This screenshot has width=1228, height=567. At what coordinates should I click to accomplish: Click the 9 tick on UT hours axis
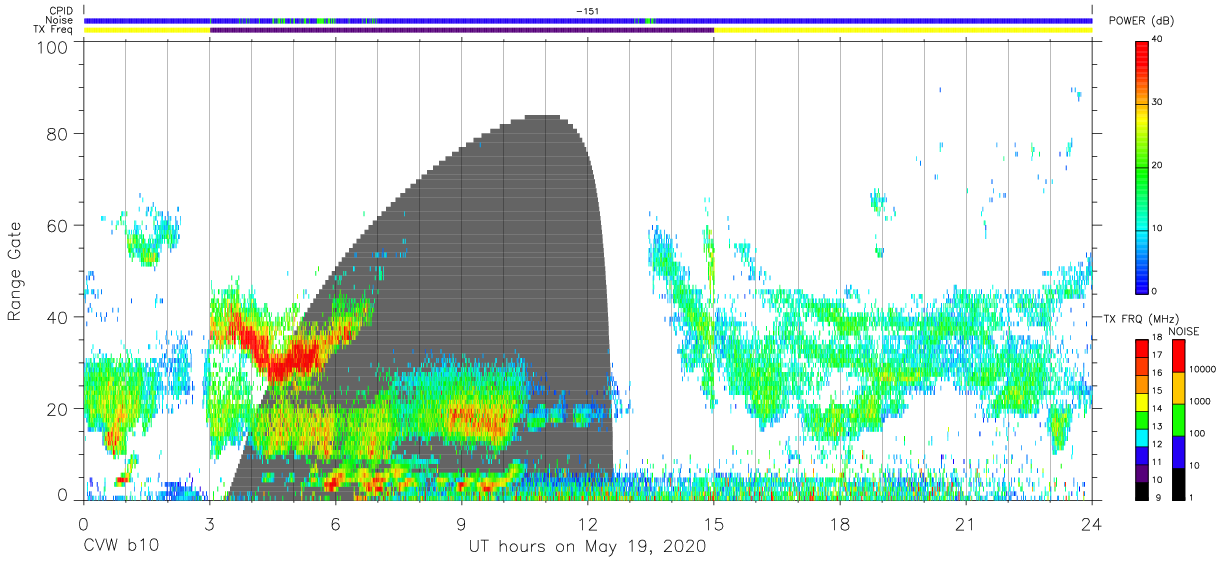[x=462, y=525]
